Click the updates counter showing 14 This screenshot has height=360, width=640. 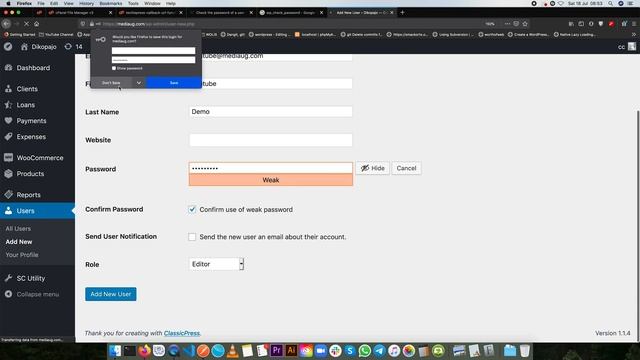(x=74, y=47)
